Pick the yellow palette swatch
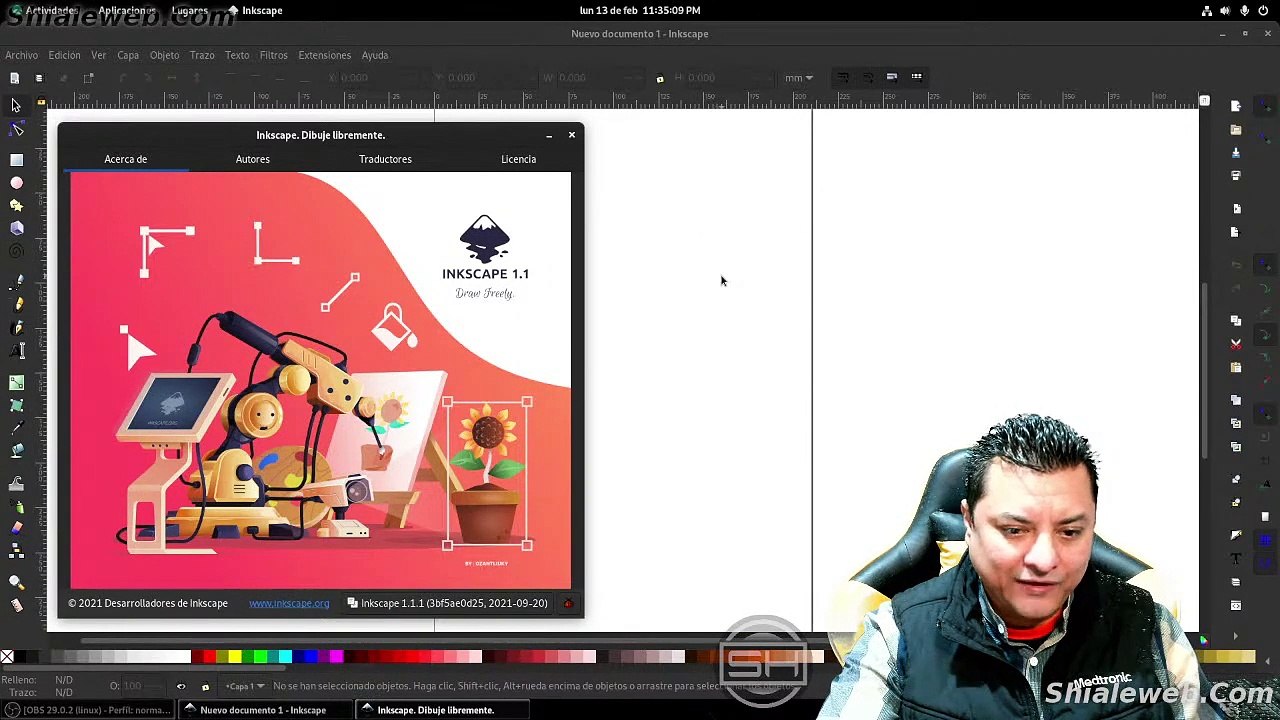This screenshot has height=720, width=1280. coord(234,657)
